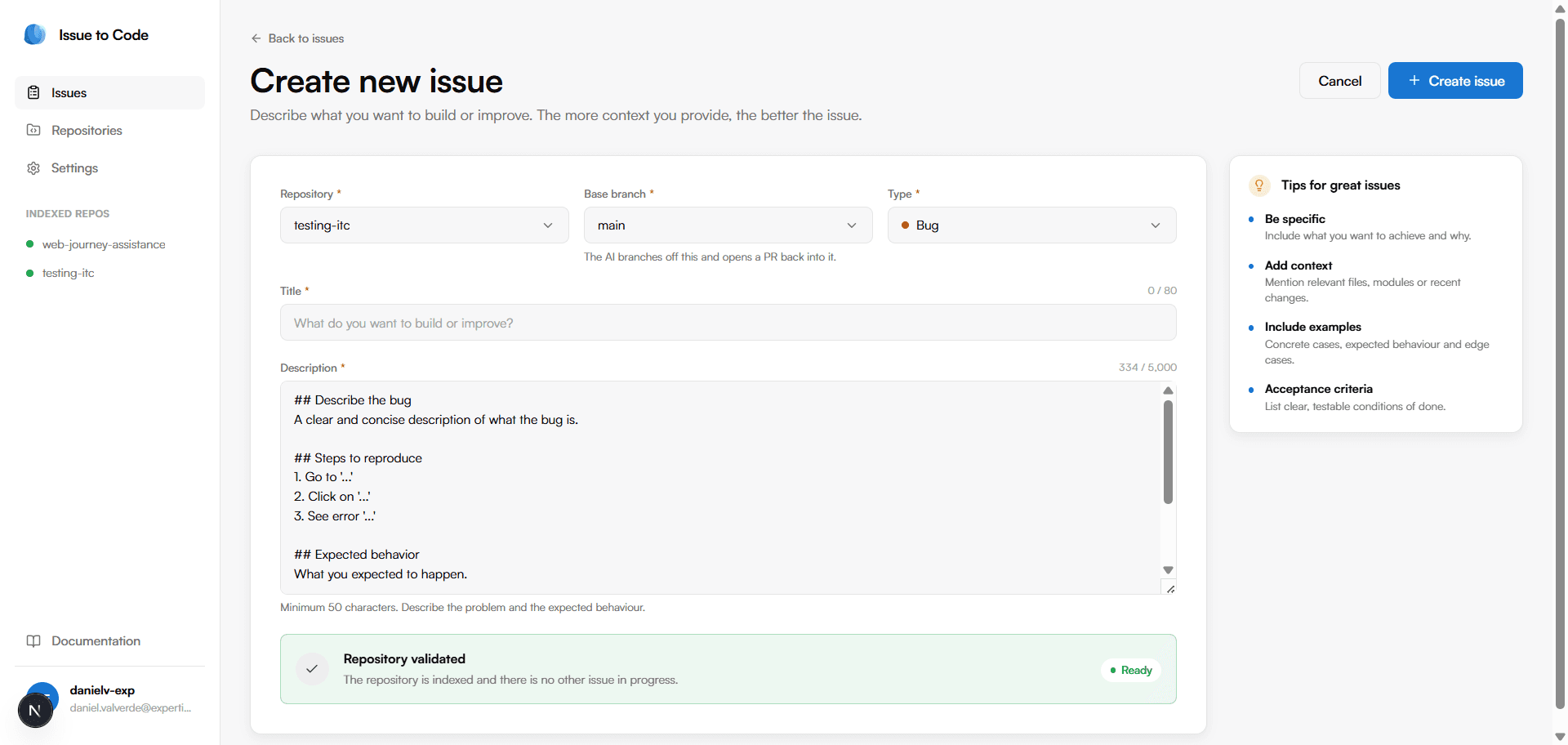Click the email daniel.valverde@experti...
This screenshot has width=1568, height=745.
(130, 707)
